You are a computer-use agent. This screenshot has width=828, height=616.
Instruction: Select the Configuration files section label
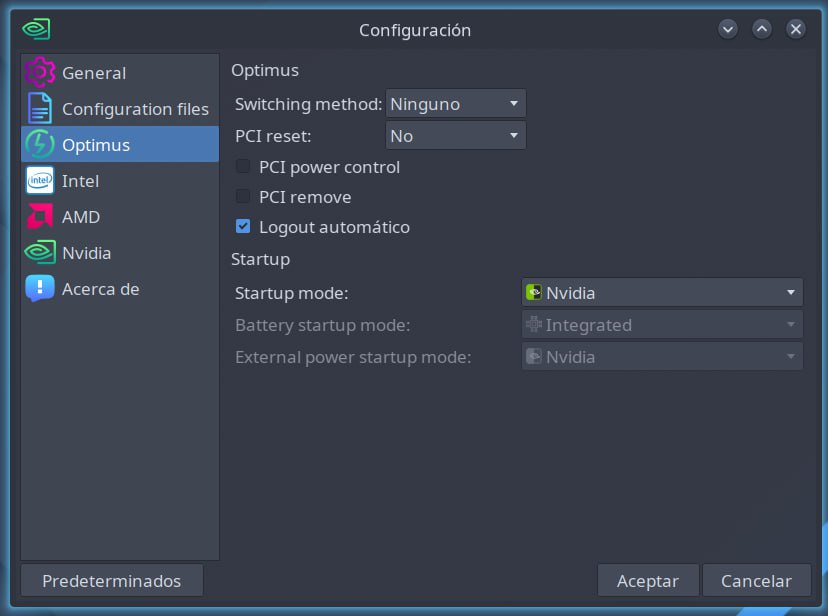[x=135, y=109]
